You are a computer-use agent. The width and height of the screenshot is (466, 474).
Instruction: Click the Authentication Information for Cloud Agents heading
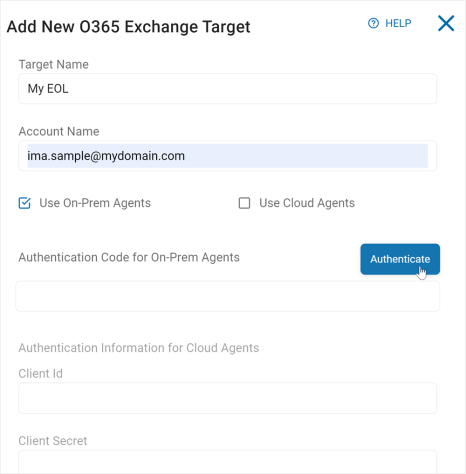click(x=139, y=348)
